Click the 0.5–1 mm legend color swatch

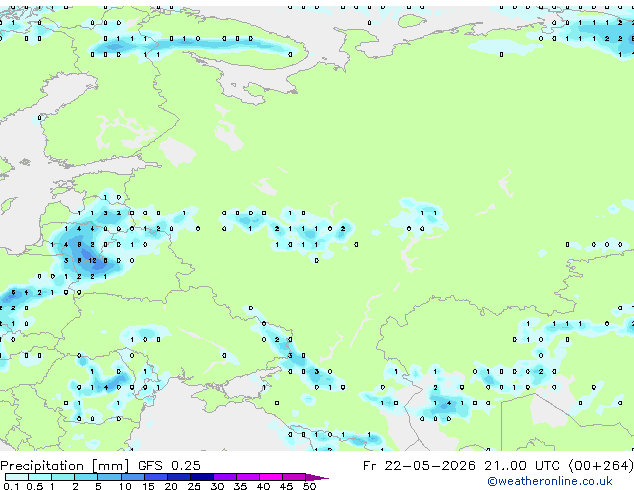(40, 477)
